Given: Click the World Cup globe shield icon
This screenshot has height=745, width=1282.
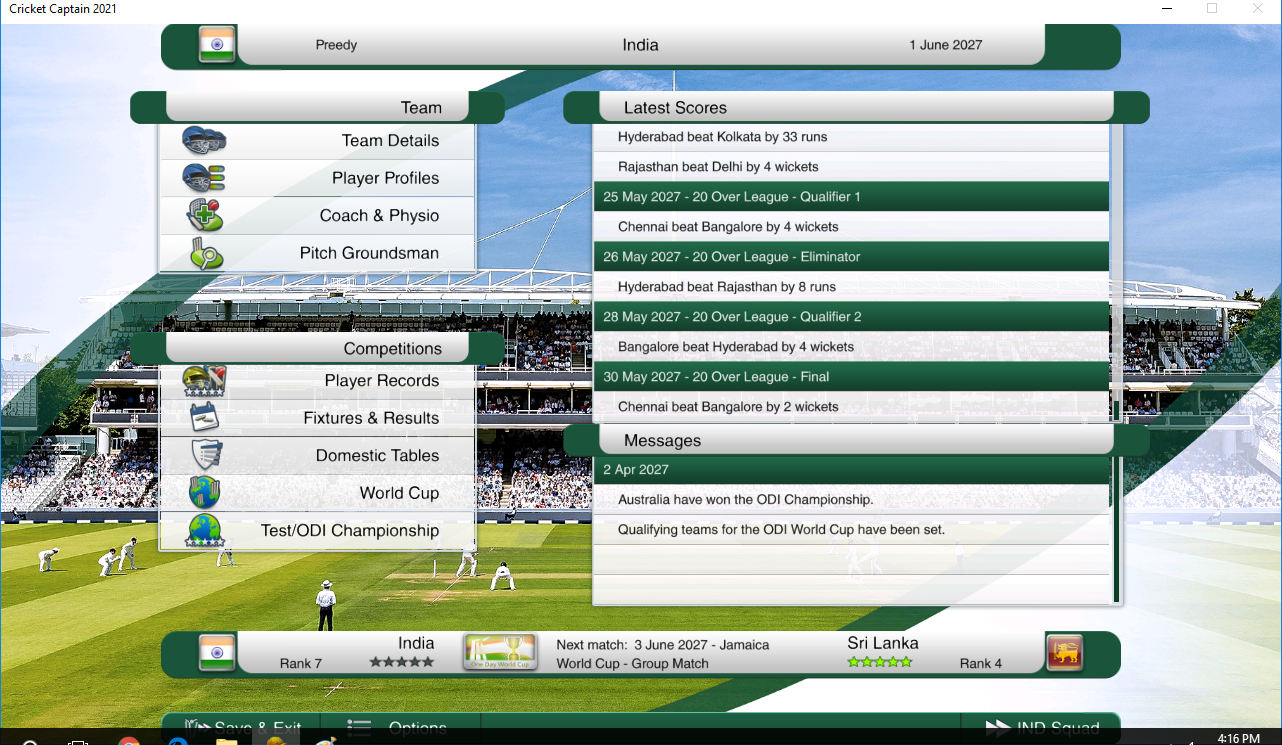Looking at the screenshot, I should pos(204,493).
